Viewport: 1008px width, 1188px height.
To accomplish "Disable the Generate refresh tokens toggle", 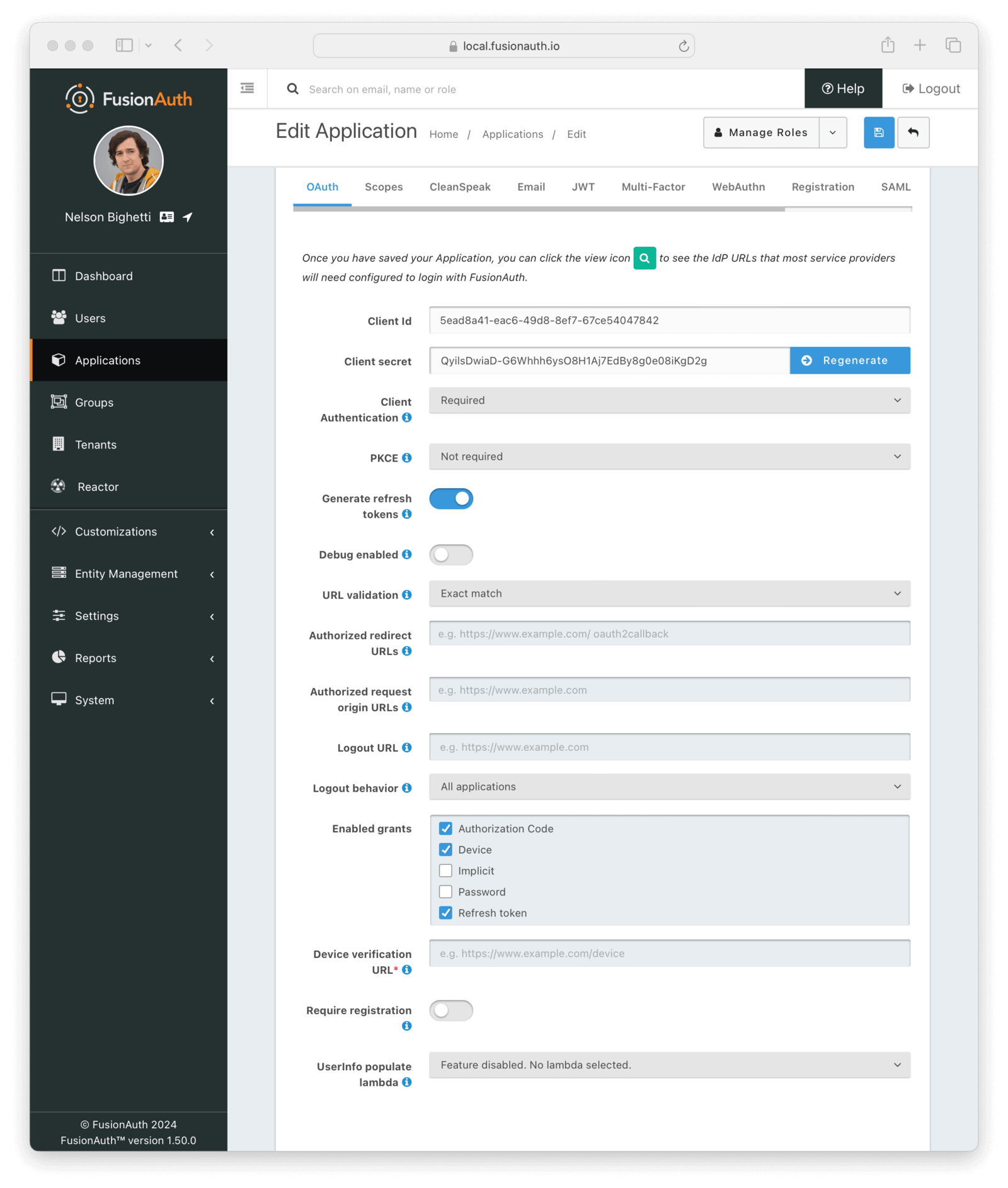I will (x=451, y=498).
